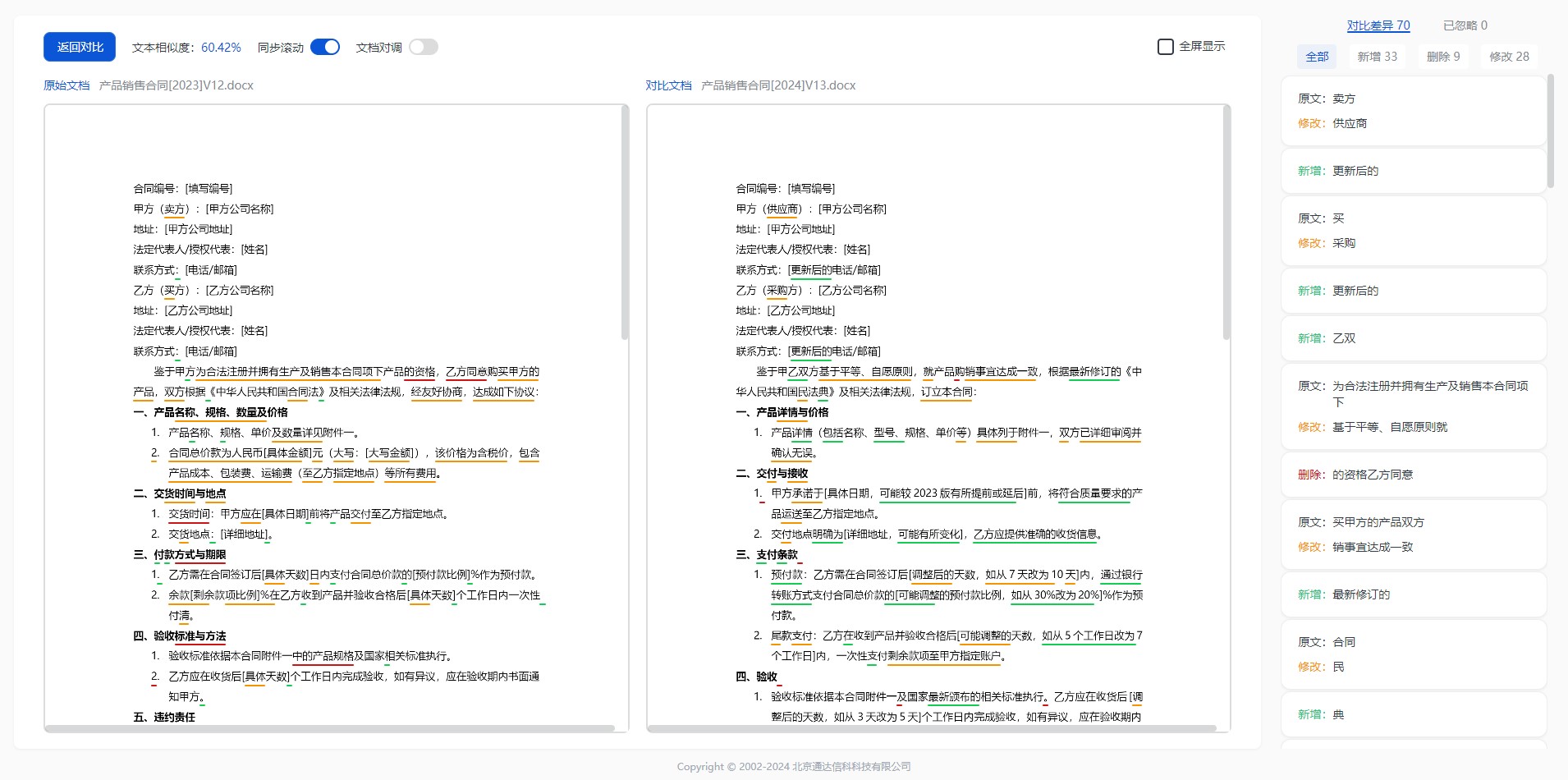1568x780 pixels.
Task: Select the 新增 典 difference card
Action: [1413, 714]
